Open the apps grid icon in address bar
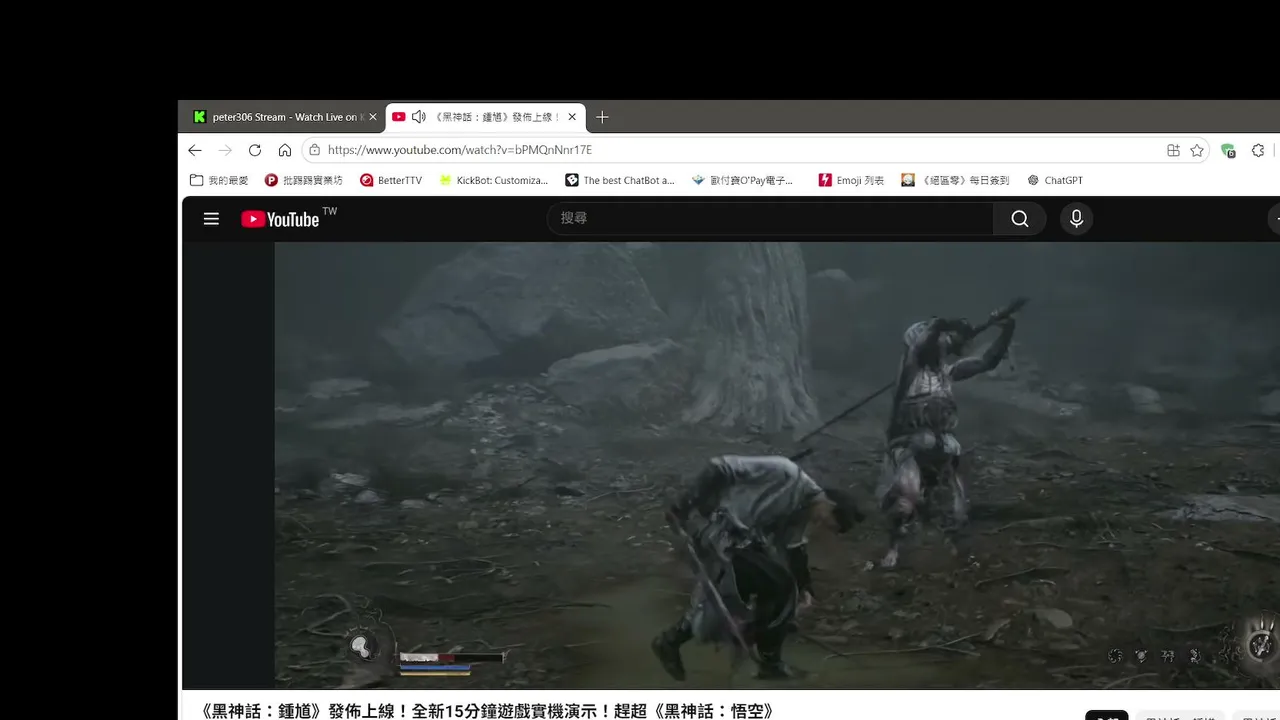This screenshot has height=720, width=1280. coord(1173,150)
